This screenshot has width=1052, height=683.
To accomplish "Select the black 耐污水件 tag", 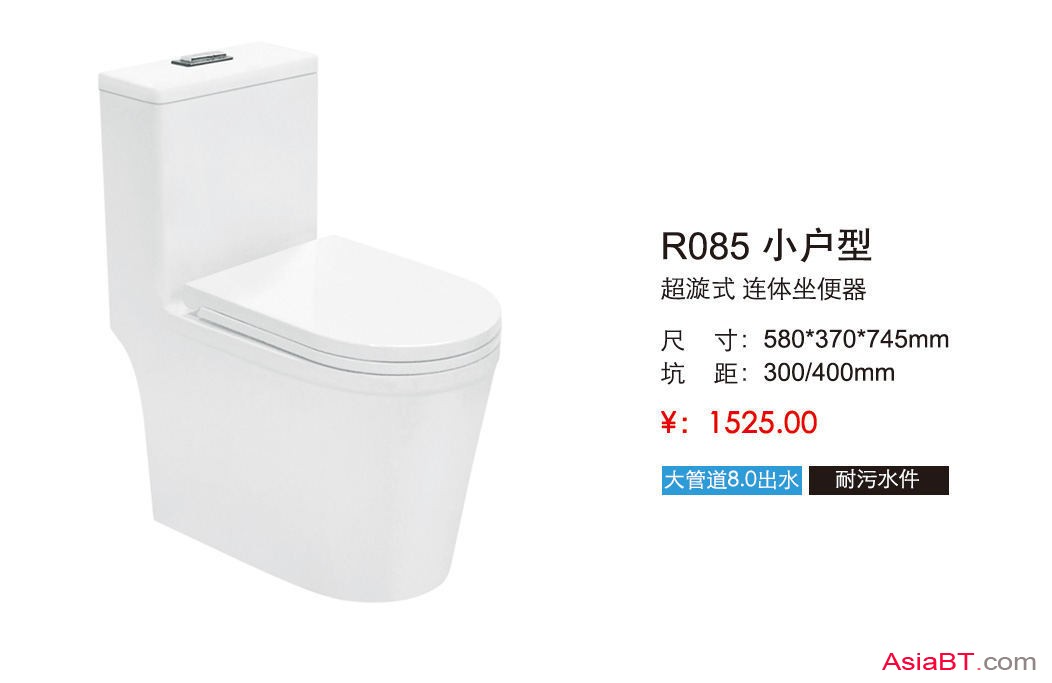I will [x=878, y=480].
